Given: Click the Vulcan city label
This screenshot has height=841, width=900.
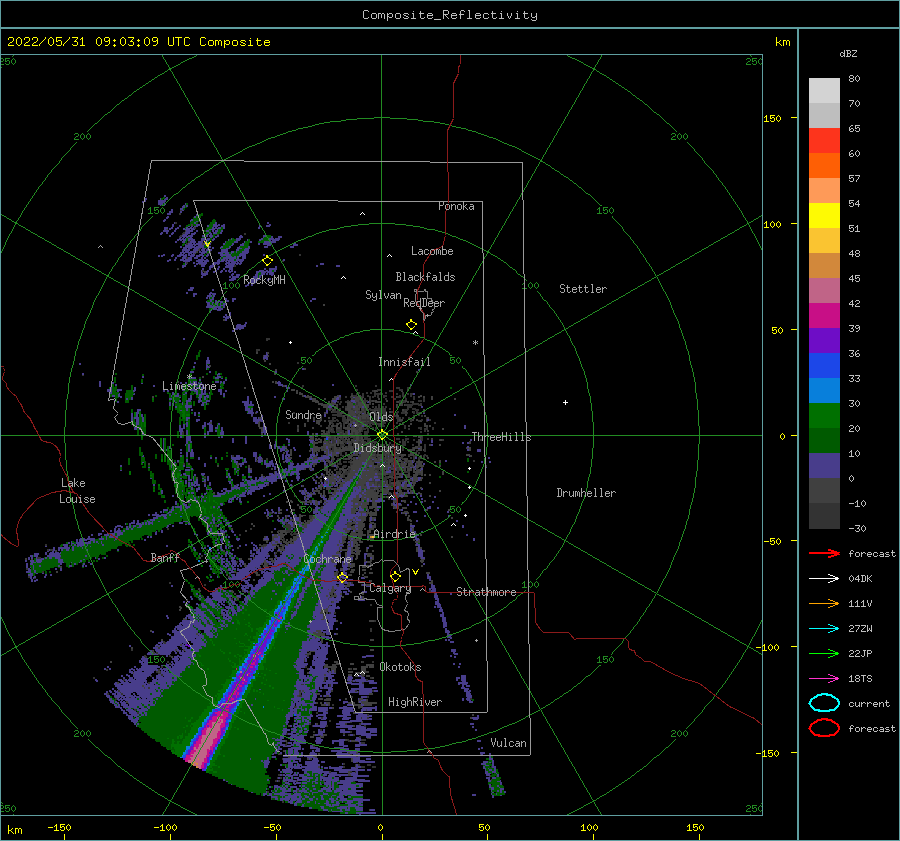Looking at the screenshot, I should point(508,743).
